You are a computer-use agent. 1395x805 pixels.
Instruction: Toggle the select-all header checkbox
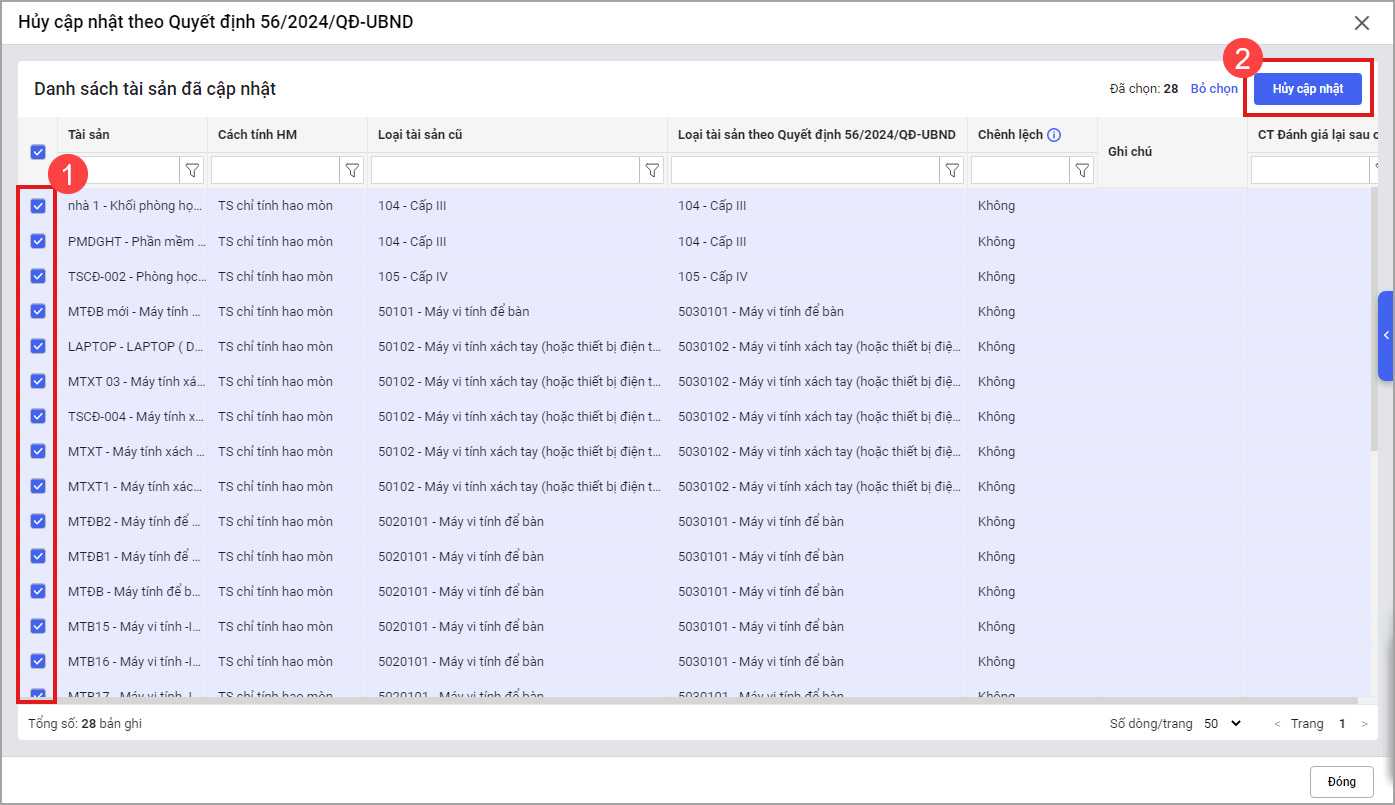(x=38, y=152)
